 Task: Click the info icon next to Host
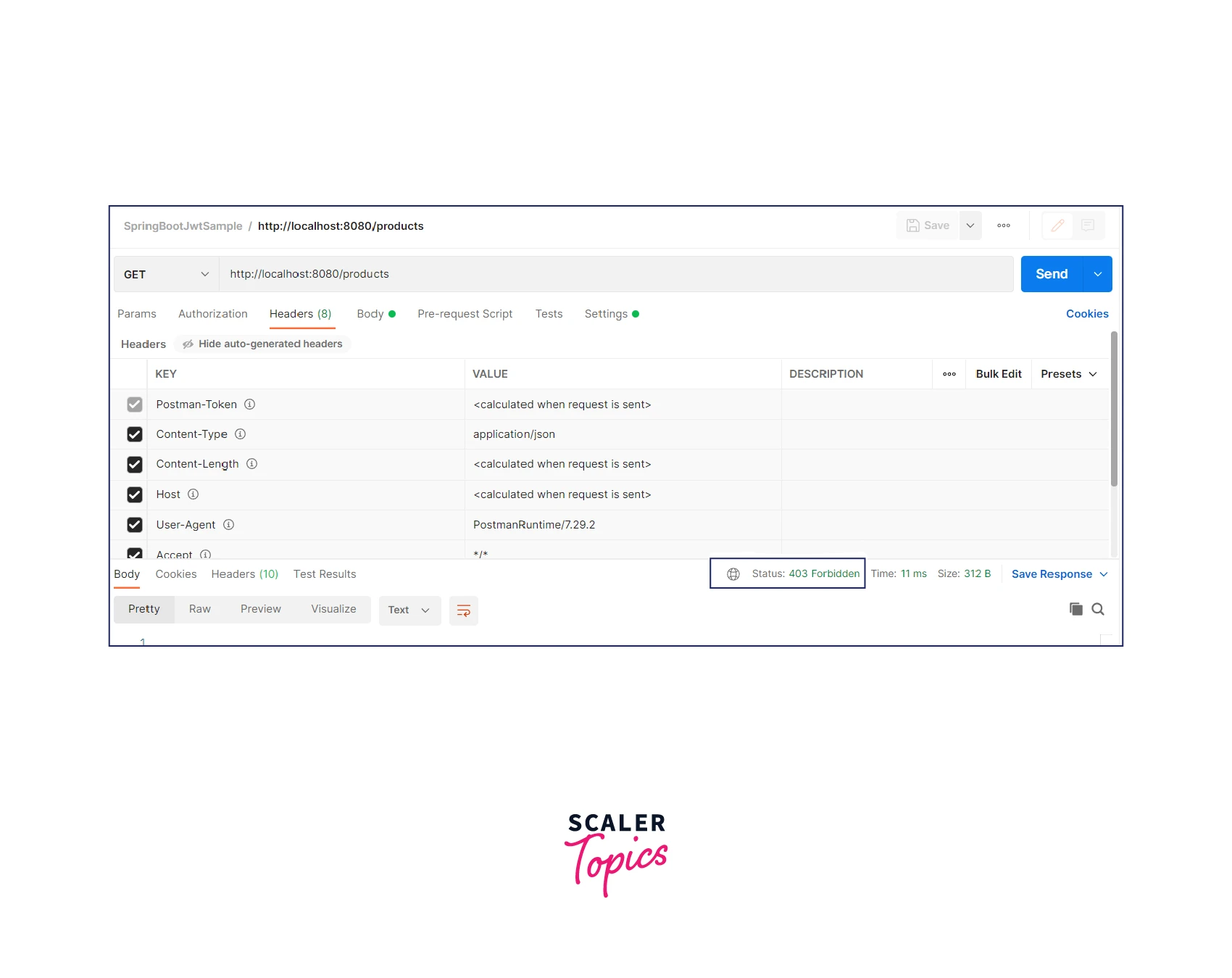(193, 494)
